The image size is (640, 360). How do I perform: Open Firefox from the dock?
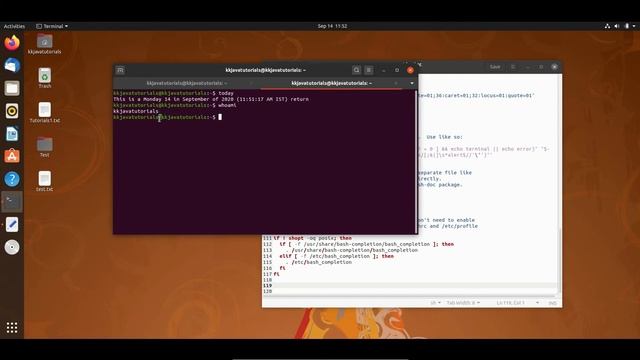tap(12, 42)
